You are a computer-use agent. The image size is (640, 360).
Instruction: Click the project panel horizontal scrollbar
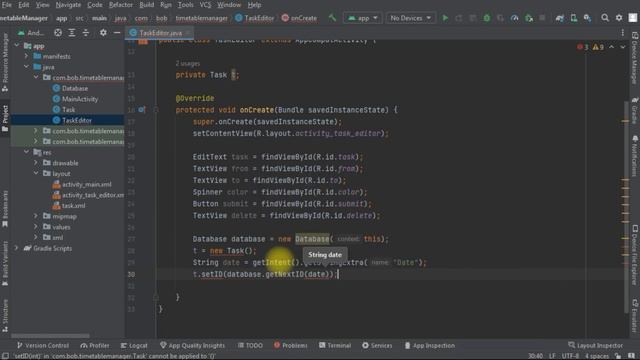coord(50,336)
